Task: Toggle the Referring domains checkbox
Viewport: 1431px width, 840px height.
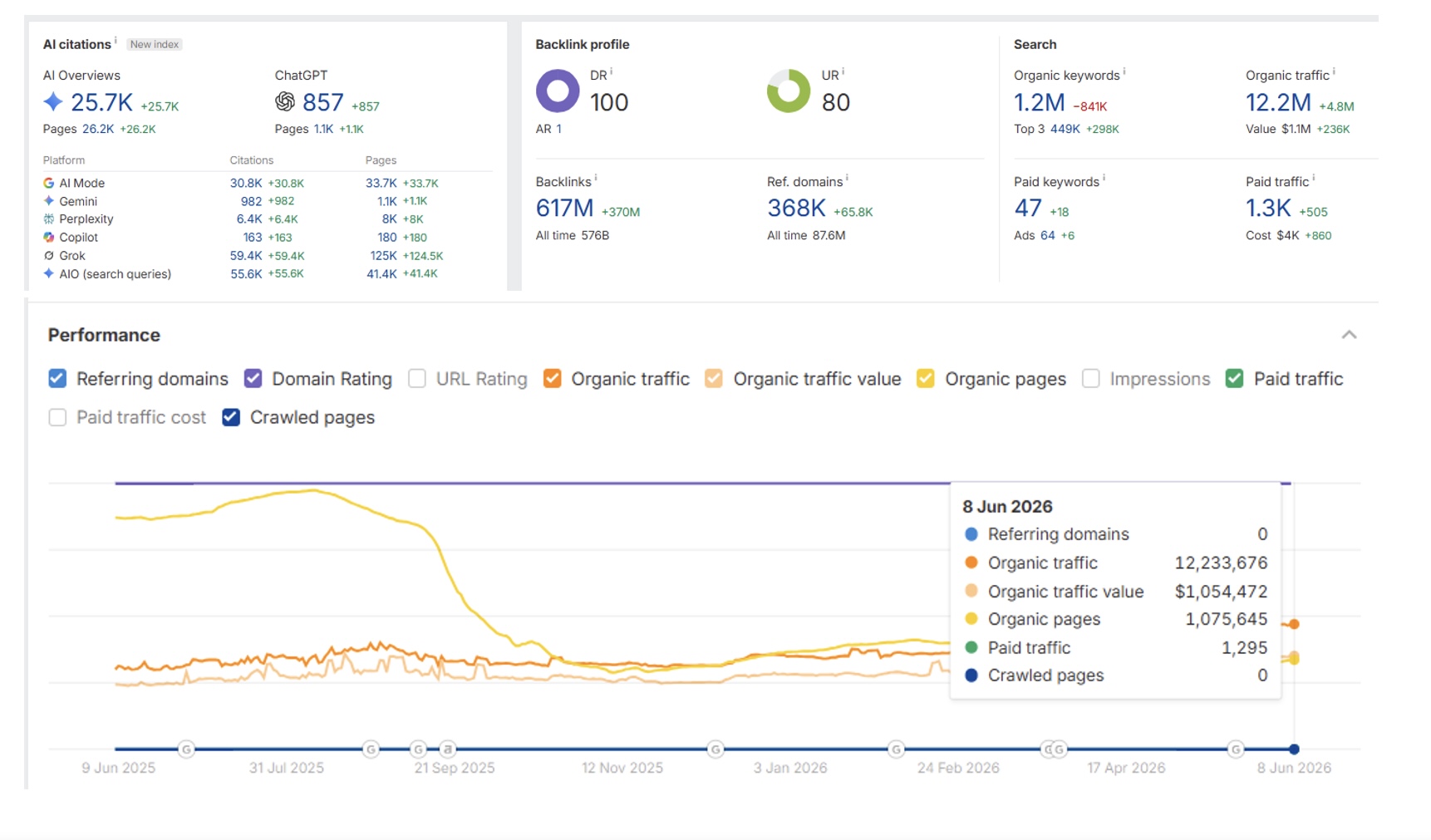Action: [57, 379]
